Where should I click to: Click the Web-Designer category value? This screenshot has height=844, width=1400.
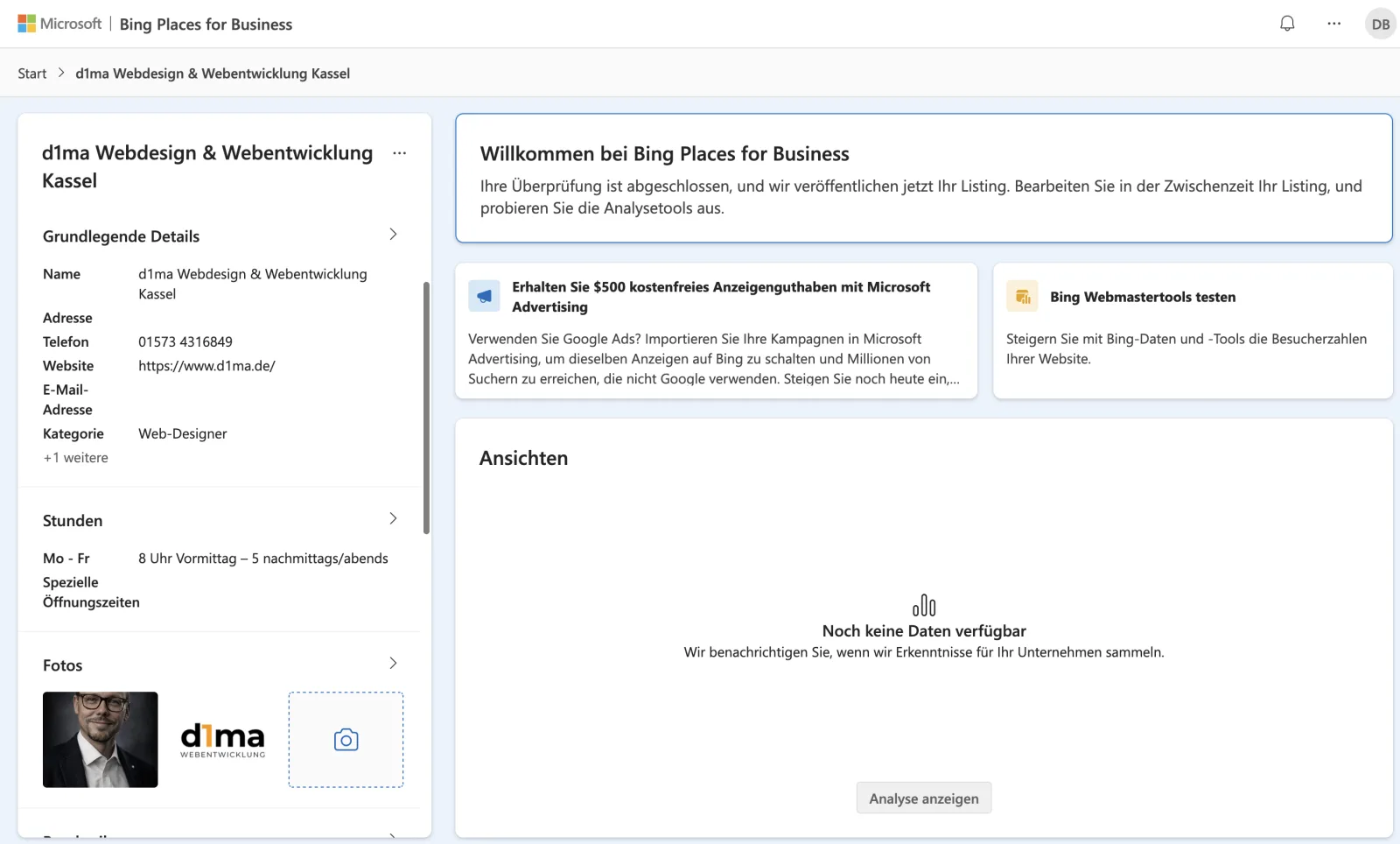(183, 434)
